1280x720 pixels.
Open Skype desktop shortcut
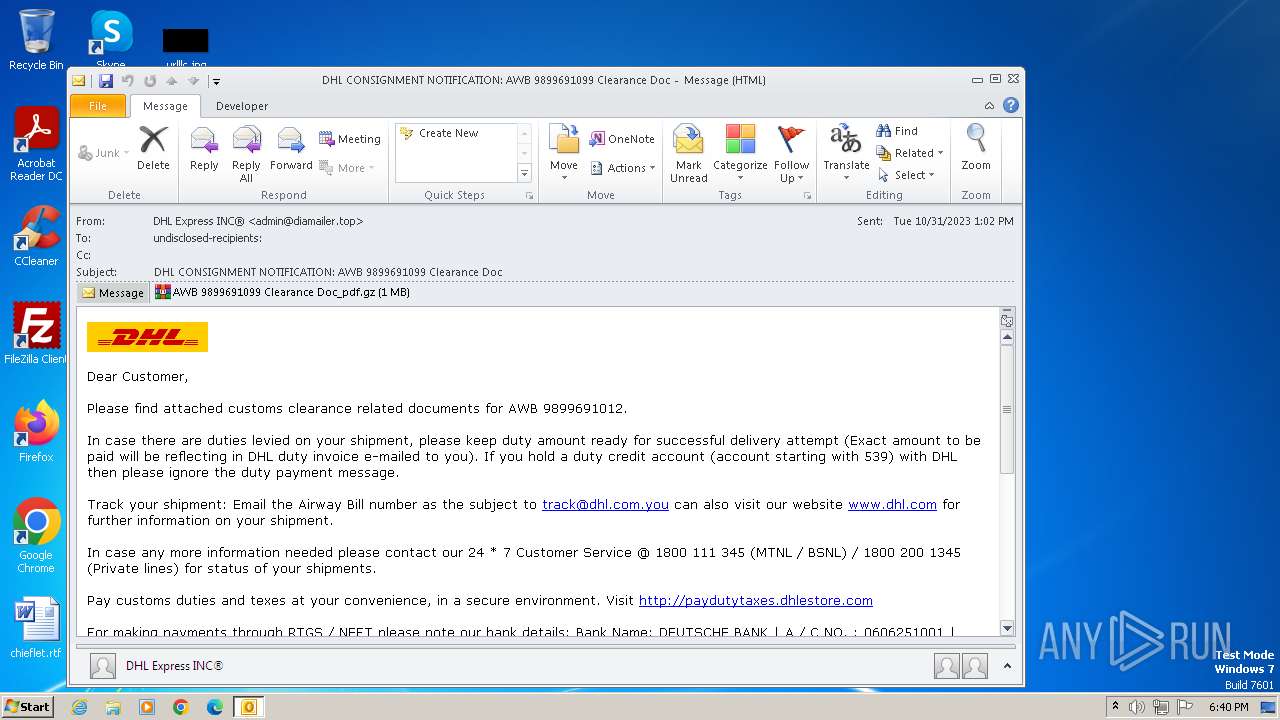tap(110, 40)
